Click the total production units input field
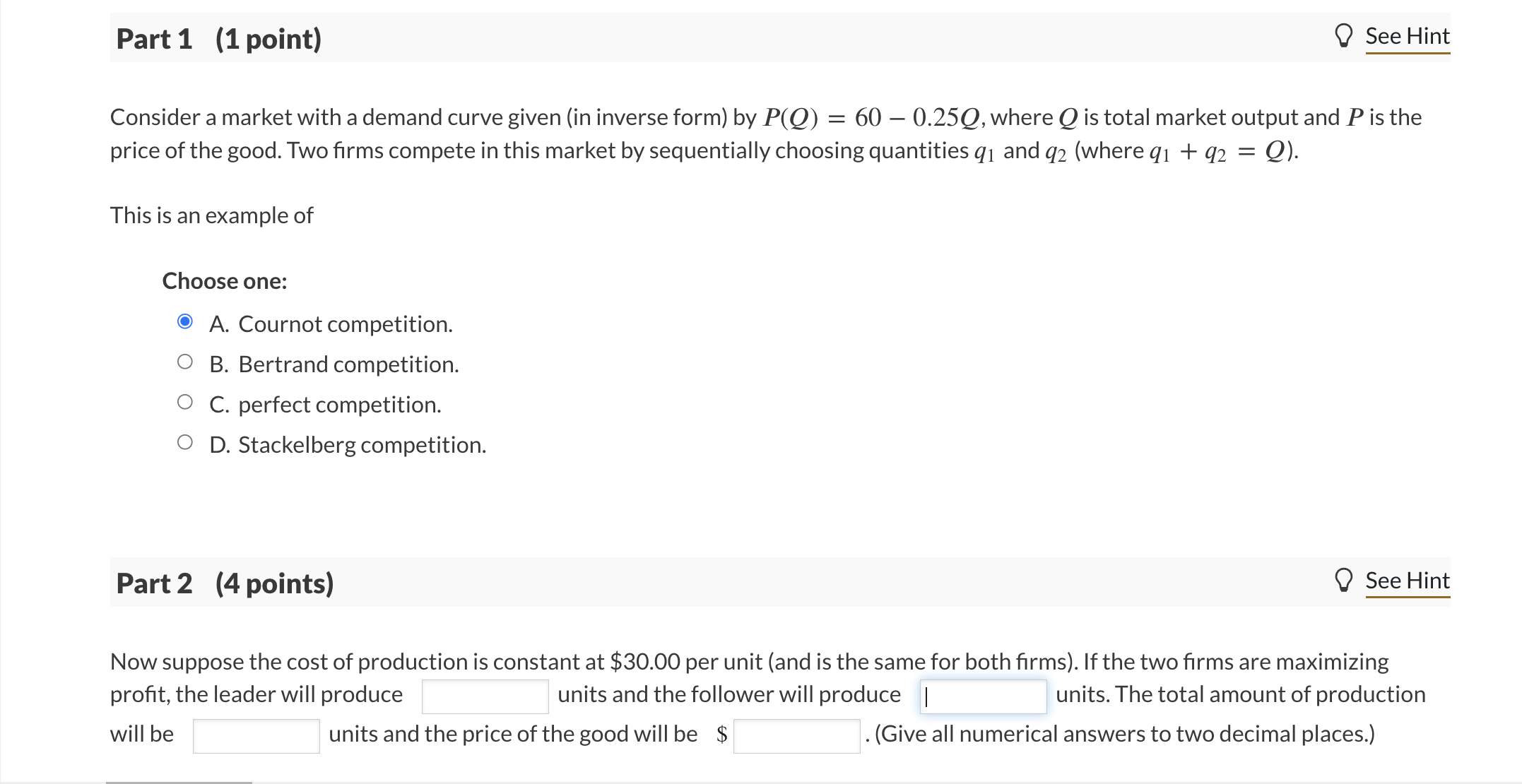 tap(256, 735)
